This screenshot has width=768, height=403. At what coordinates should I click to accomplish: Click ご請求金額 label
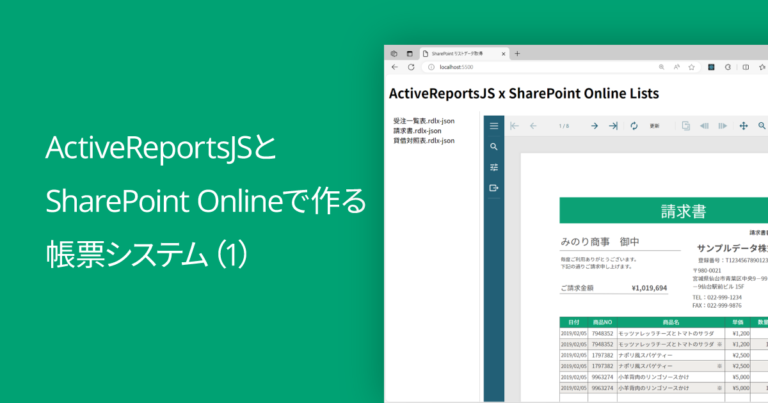pos(577,288)
